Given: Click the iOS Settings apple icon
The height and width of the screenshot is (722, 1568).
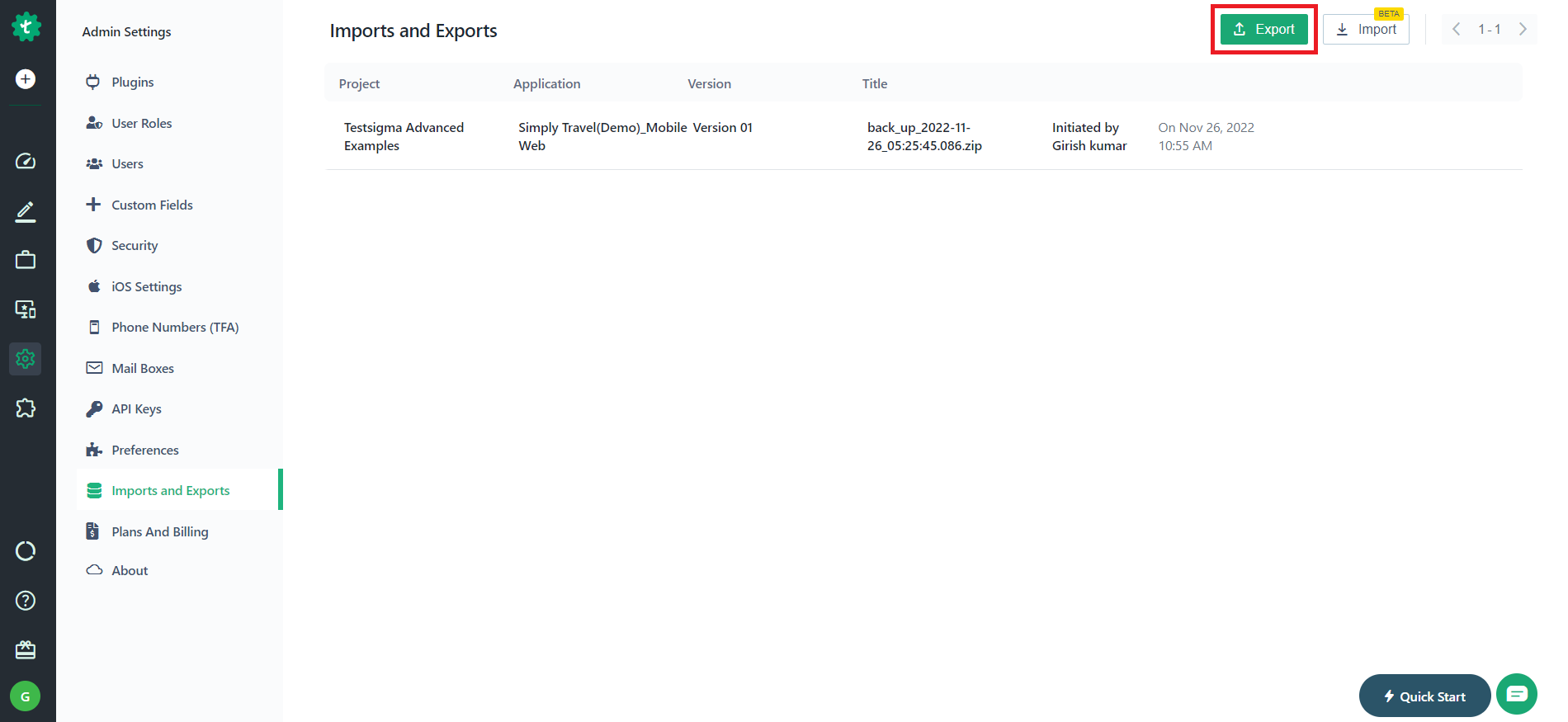Looking at the screenshot, I should click(x=94, y=286).
